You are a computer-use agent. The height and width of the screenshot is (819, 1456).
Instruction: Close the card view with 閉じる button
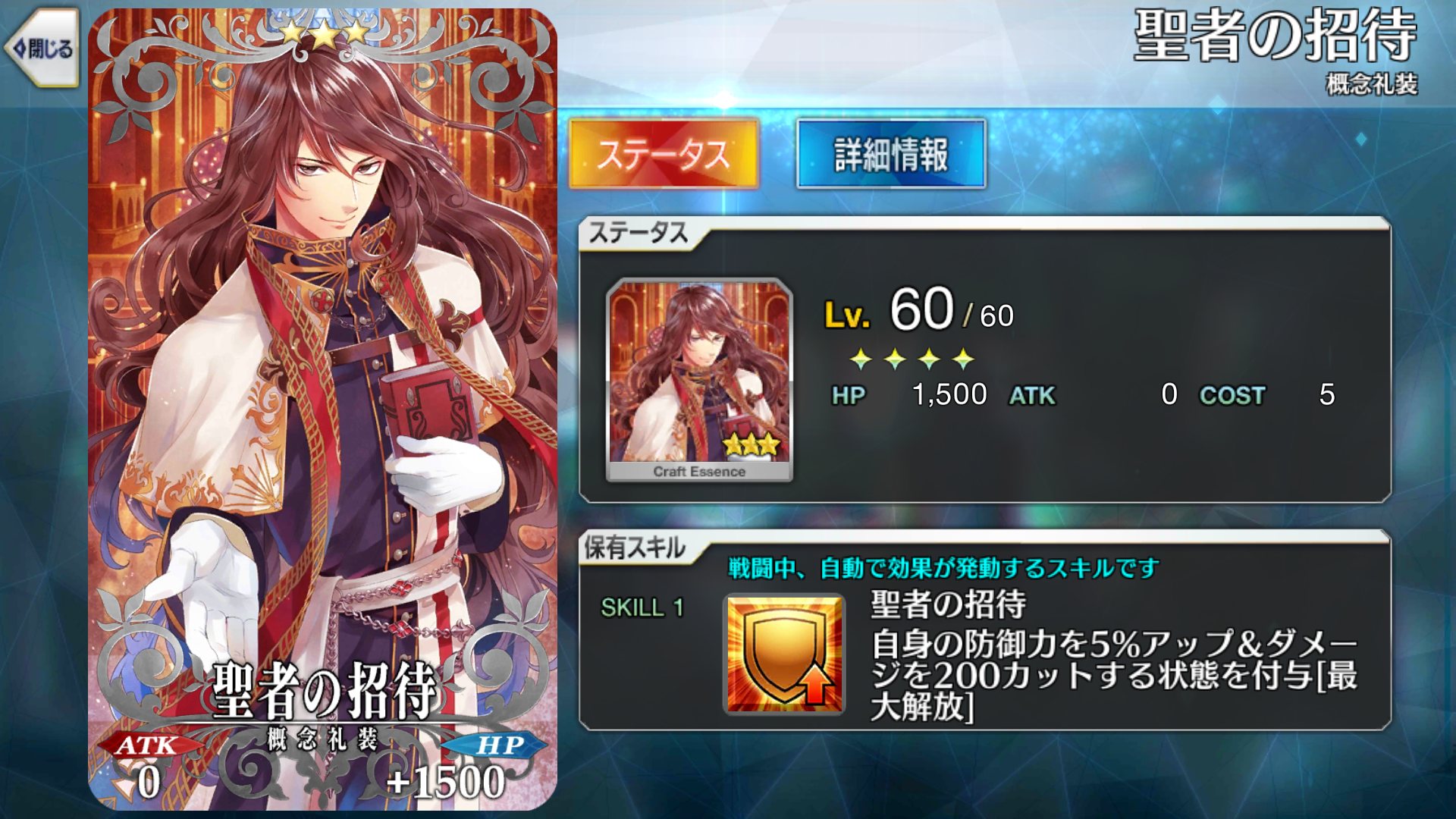coord(42,49)
